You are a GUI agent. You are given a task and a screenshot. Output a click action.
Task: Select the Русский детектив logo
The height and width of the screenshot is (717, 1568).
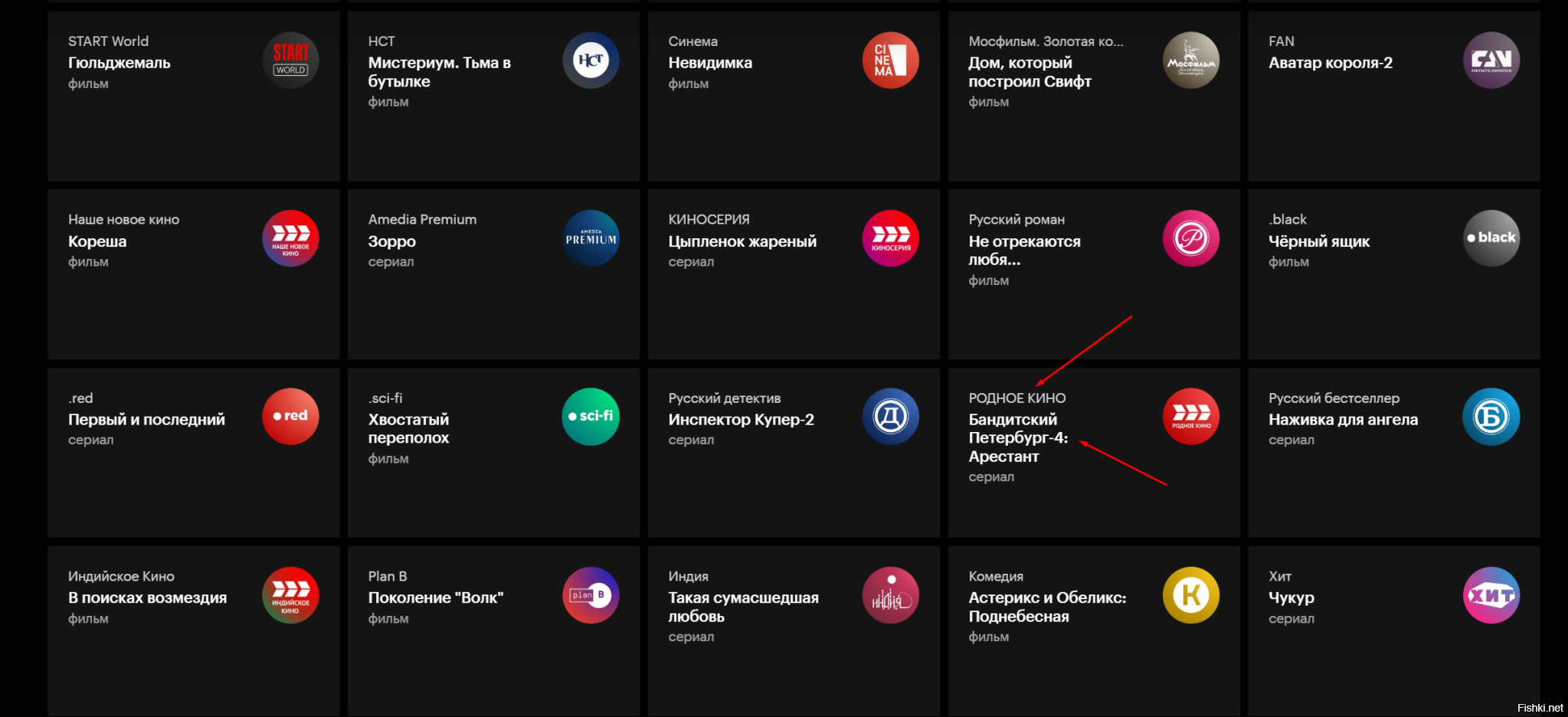click(x=891, y=416)
